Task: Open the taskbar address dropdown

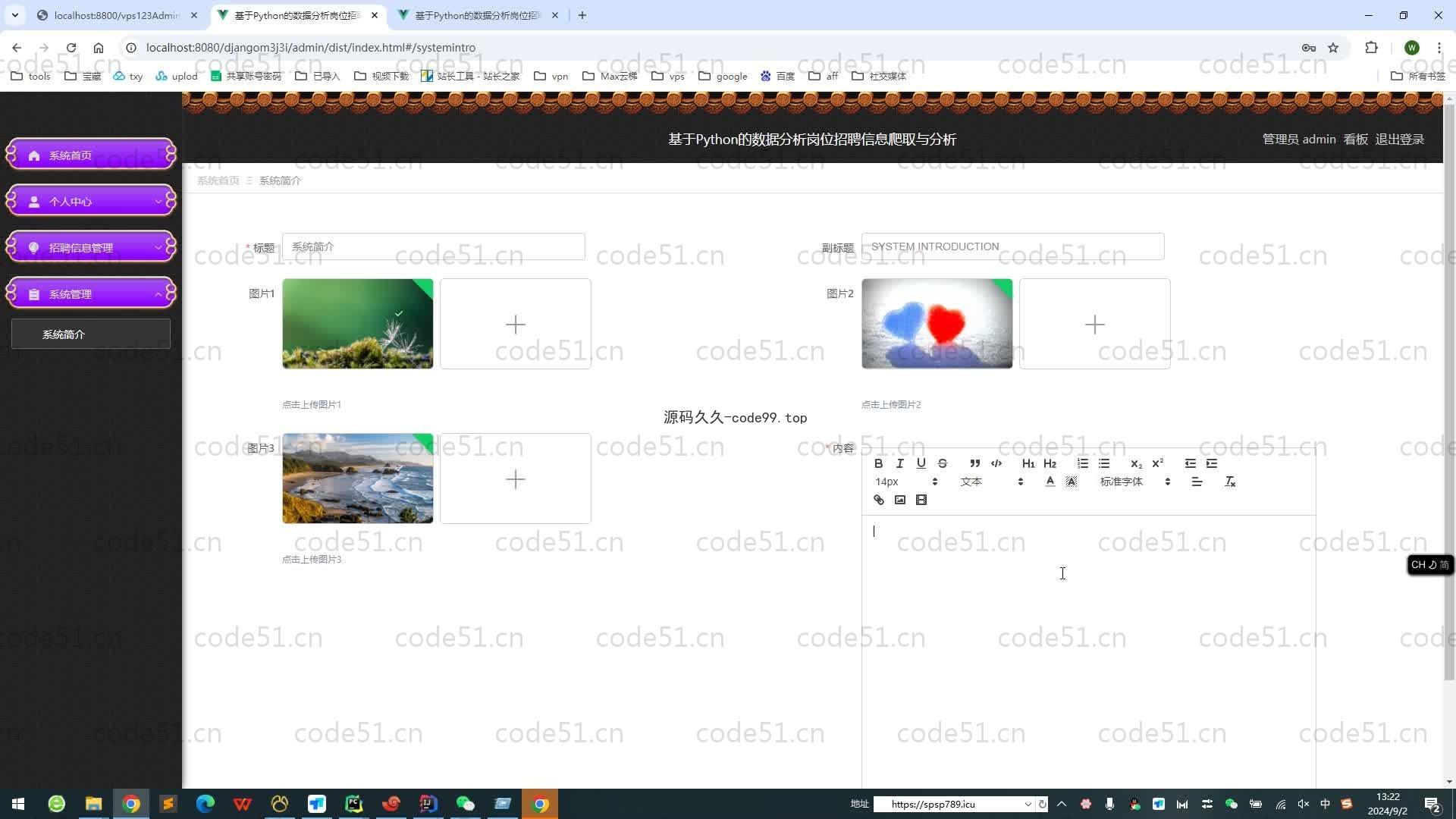Action: (1028, 804)
